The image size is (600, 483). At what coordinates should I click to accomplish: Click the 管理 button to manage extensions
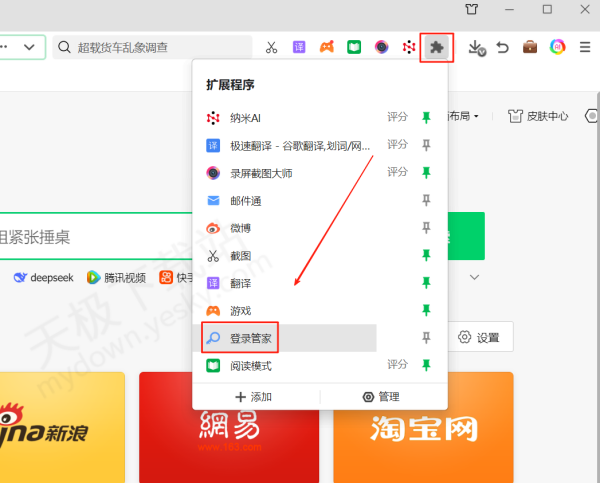[381, 396]
